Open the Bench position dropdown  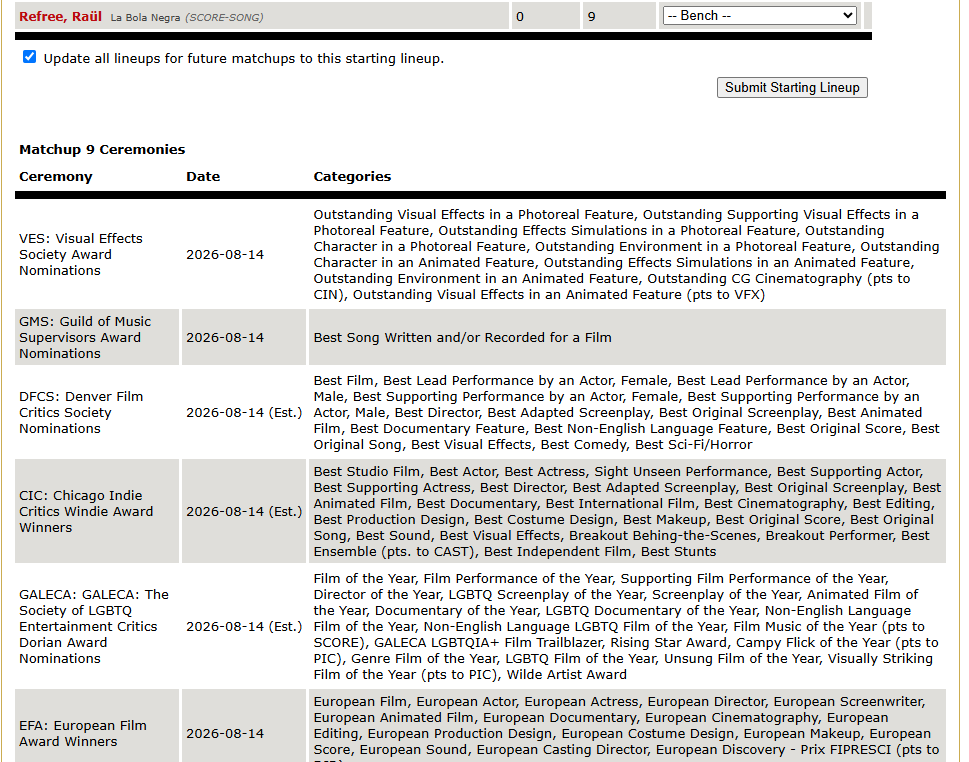click(x=760, y=15)
